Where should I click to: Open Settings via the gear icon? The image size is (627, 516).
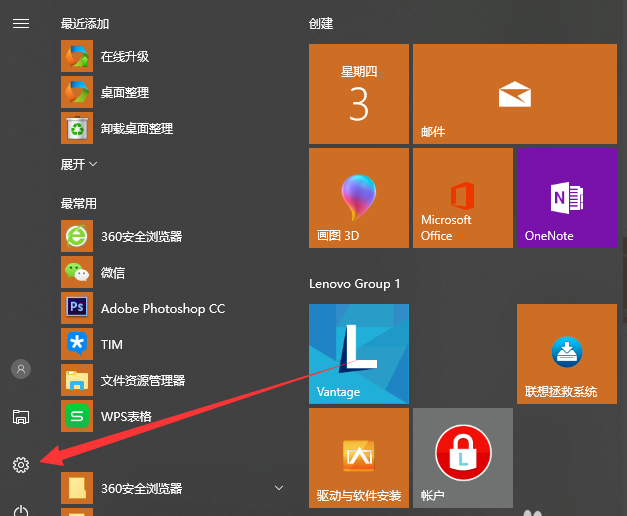coord(20,464)
